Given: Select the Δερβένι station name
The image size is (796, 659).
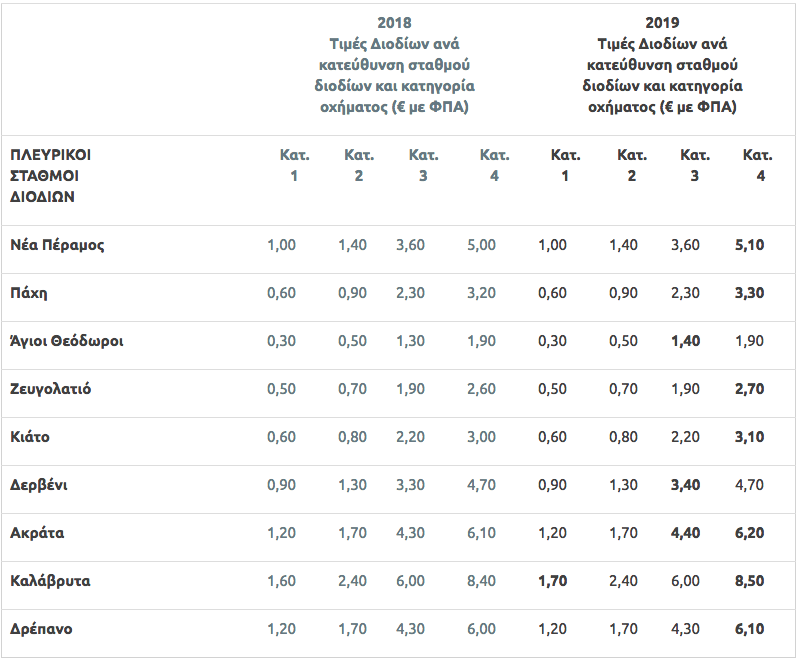Looking at the screenshot, I should click(x=39, y=485).
